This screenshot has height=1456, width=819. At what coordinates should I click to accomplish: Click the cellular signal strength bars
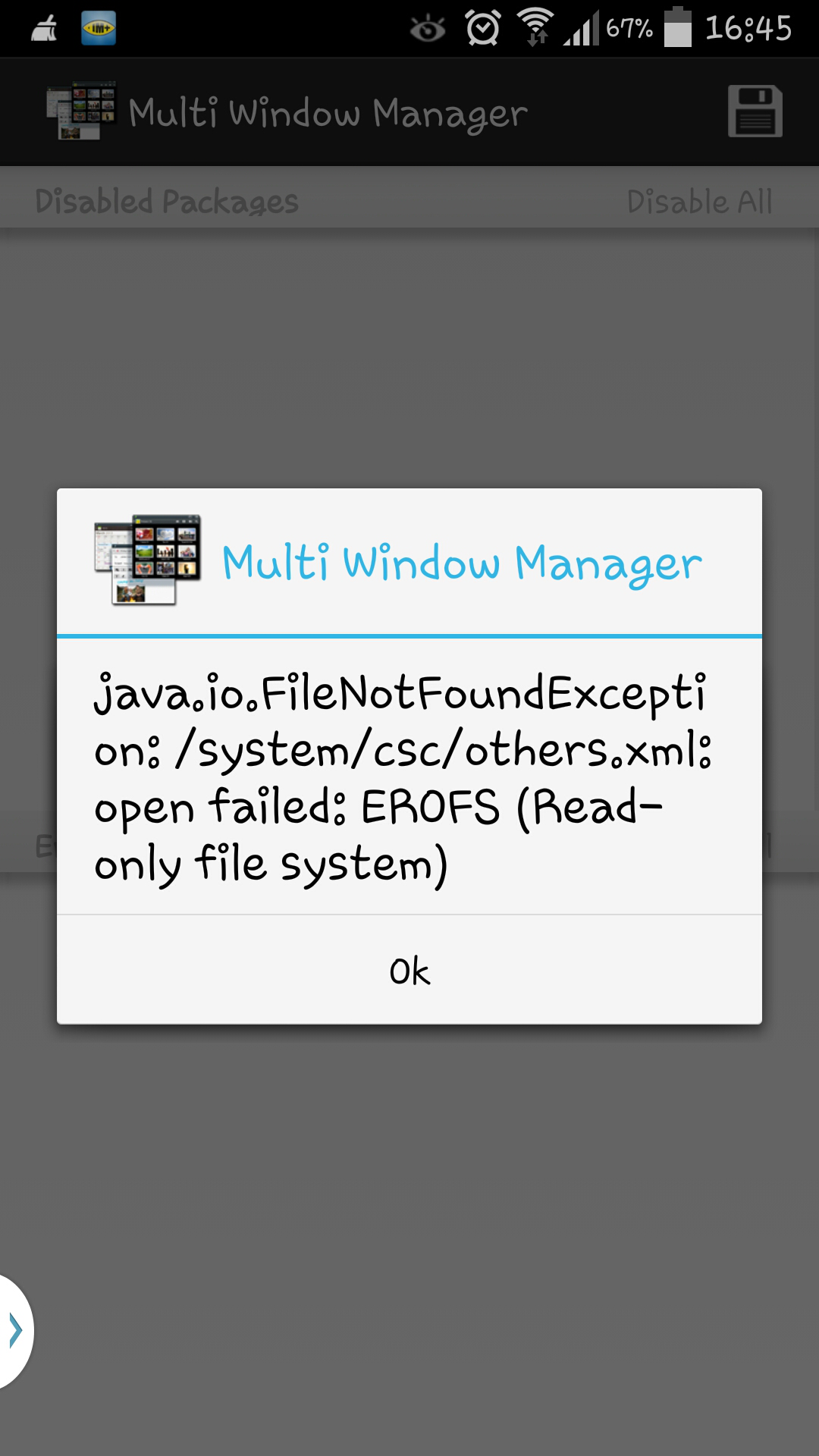pos(581,28)
